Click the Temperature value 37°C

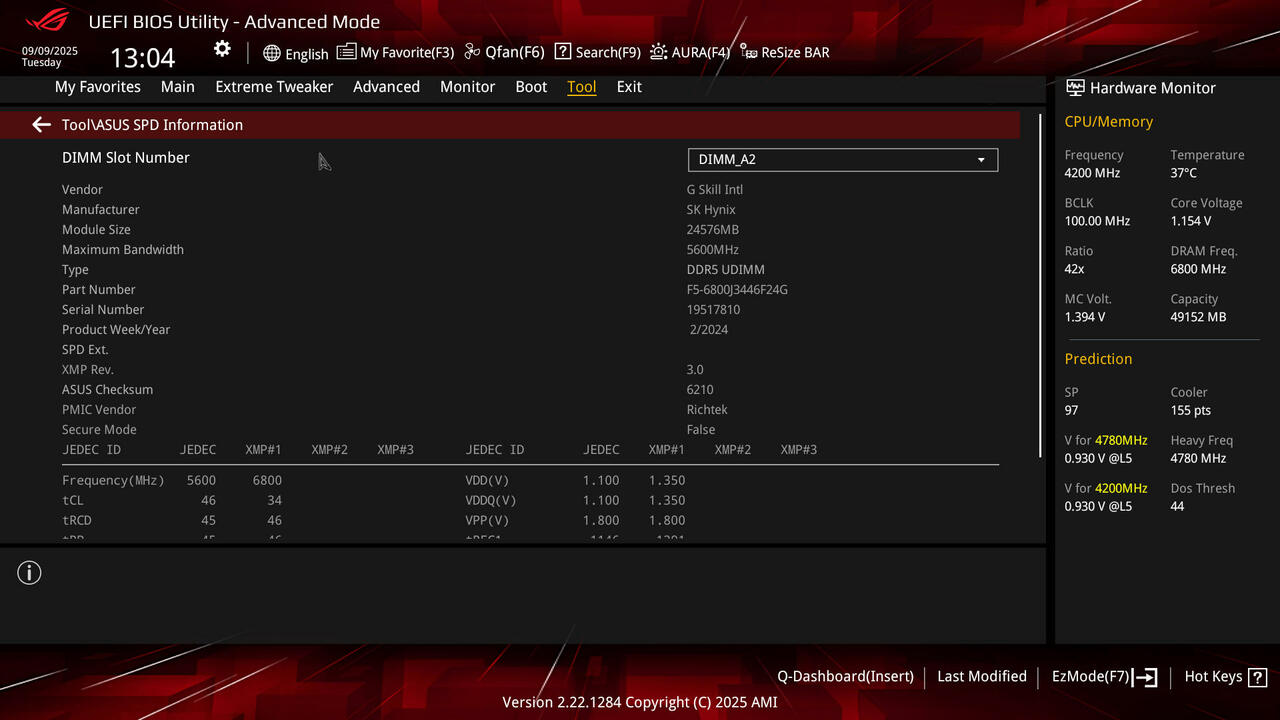click(x=1184, y=173)
